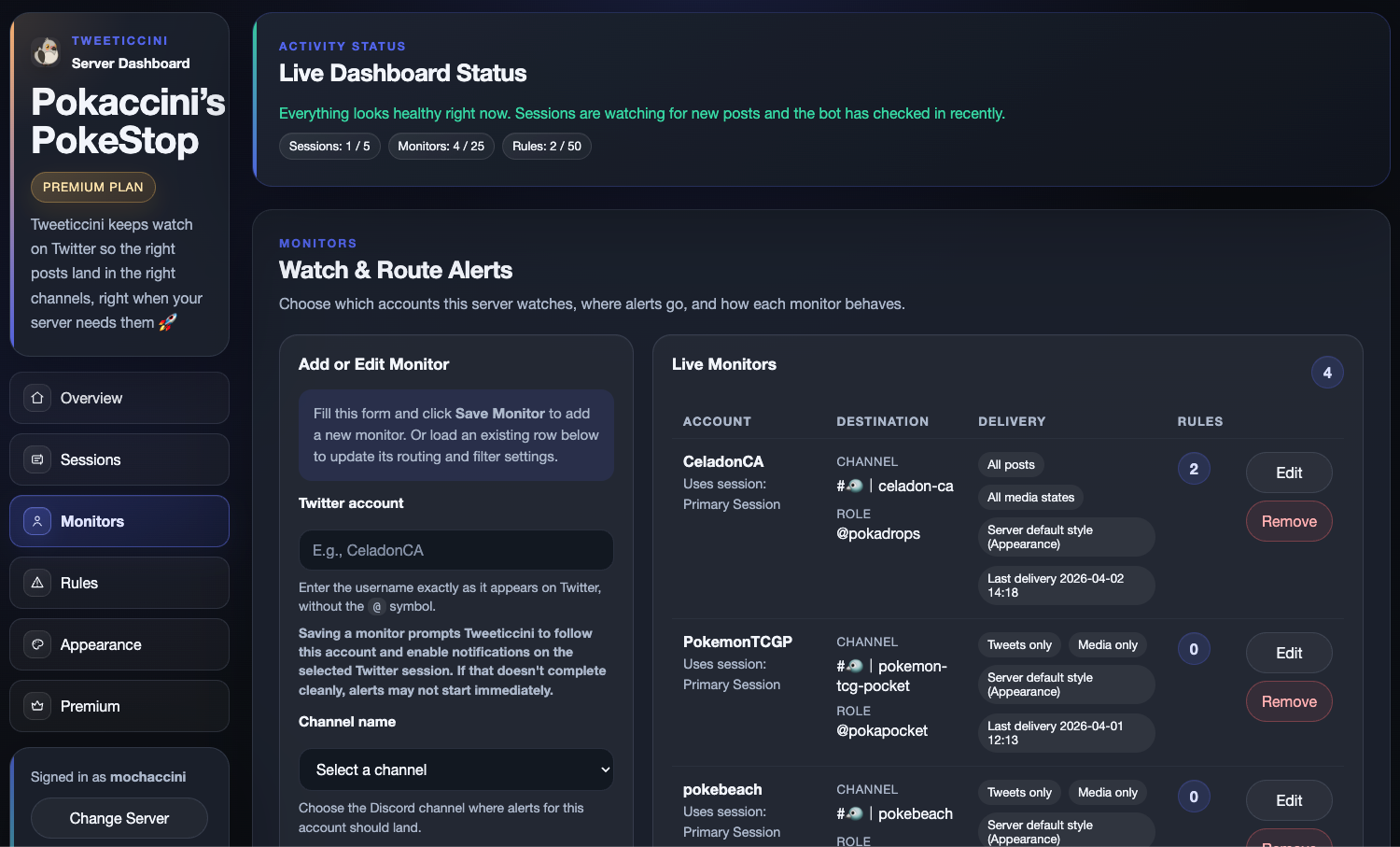Image resolution: width=1400 pixels, height=847 pixels.
Task: Click the pokebeach rules count badge 0
Action: [x=1194, y=797]
